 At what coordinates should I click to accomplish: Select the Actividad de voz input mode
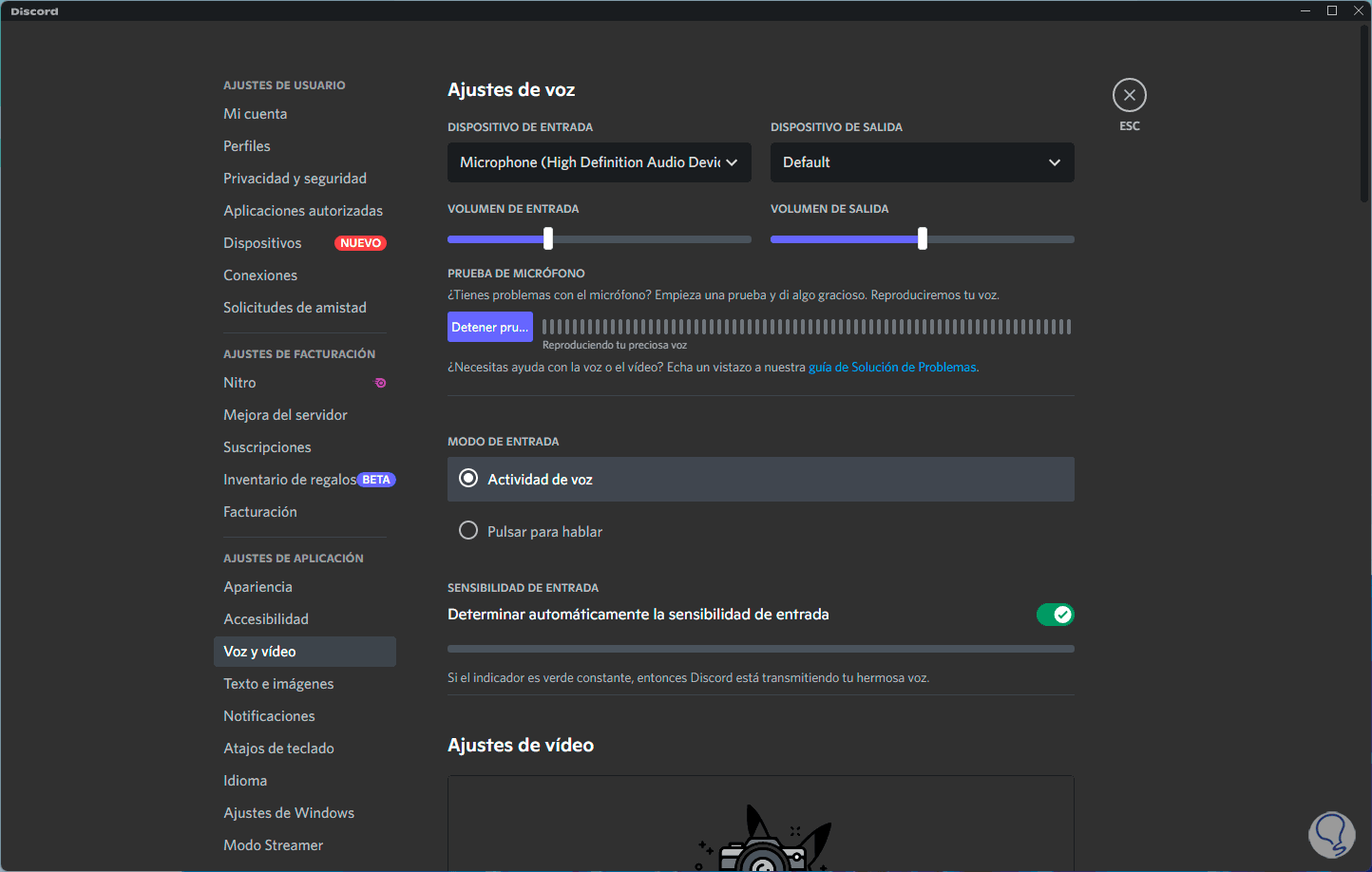[468, 479]
